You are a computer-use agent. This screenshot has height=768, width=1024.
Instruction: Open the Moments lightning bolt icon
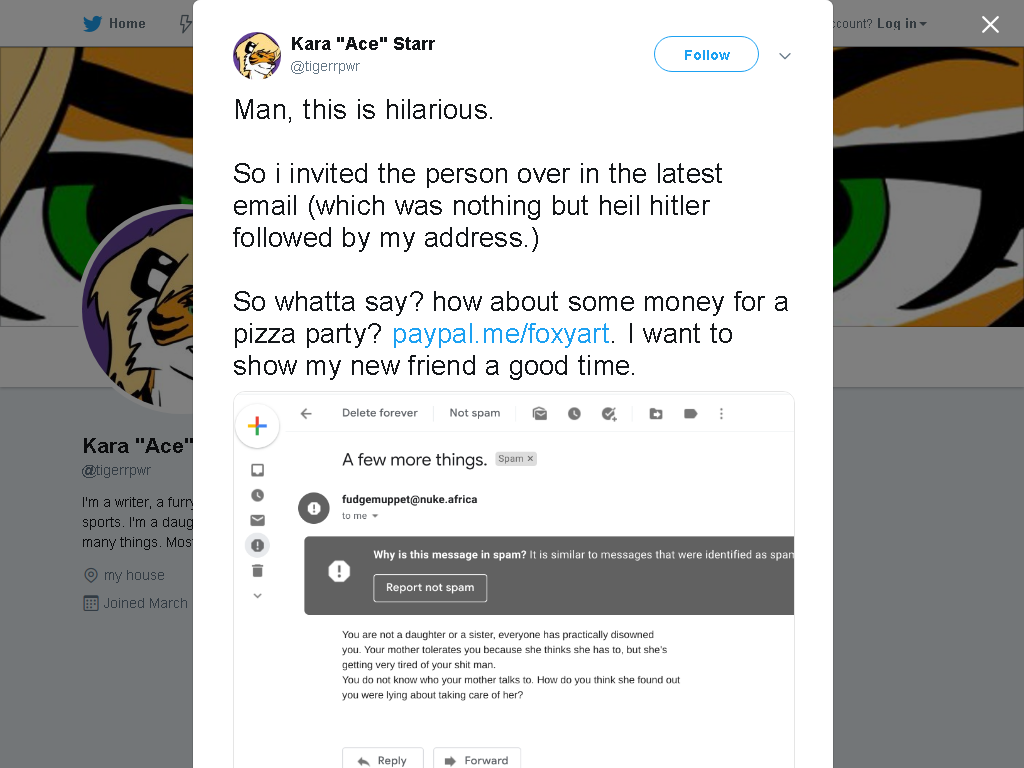tap(186, 24)
